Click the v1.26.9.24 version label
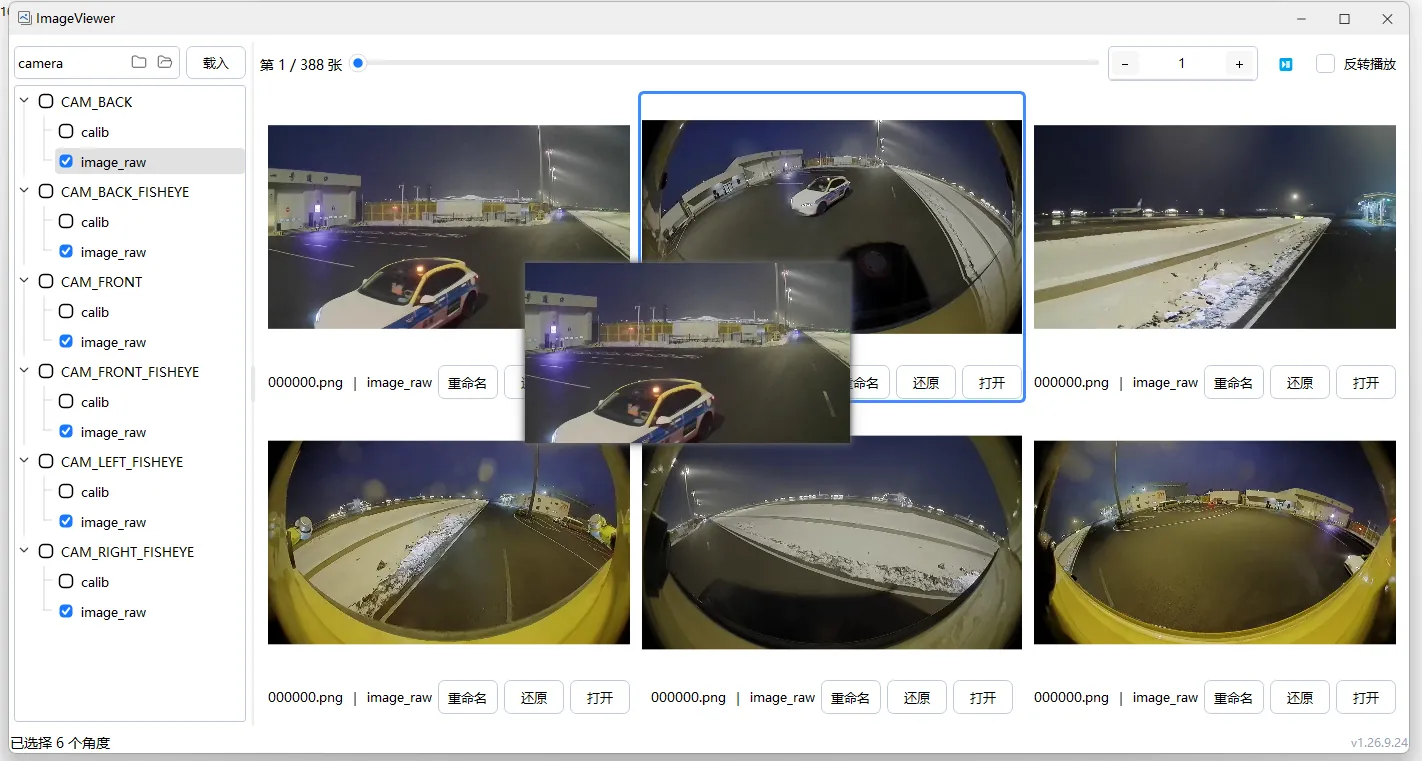Image resolution: width=1422 pixels, height=761 pixels. pyautogui.click(x=1379, y=743)
